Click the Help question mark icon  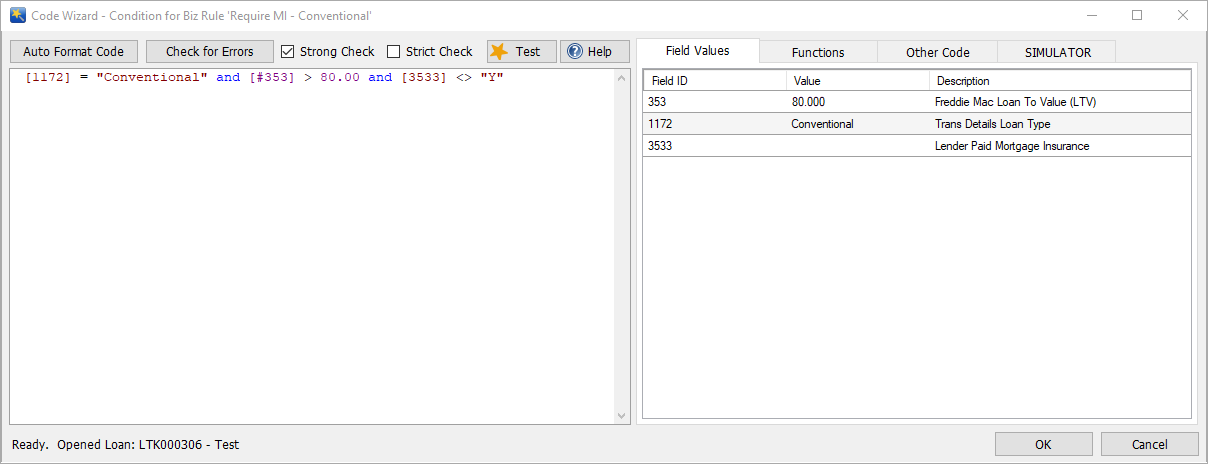(575, 52)
